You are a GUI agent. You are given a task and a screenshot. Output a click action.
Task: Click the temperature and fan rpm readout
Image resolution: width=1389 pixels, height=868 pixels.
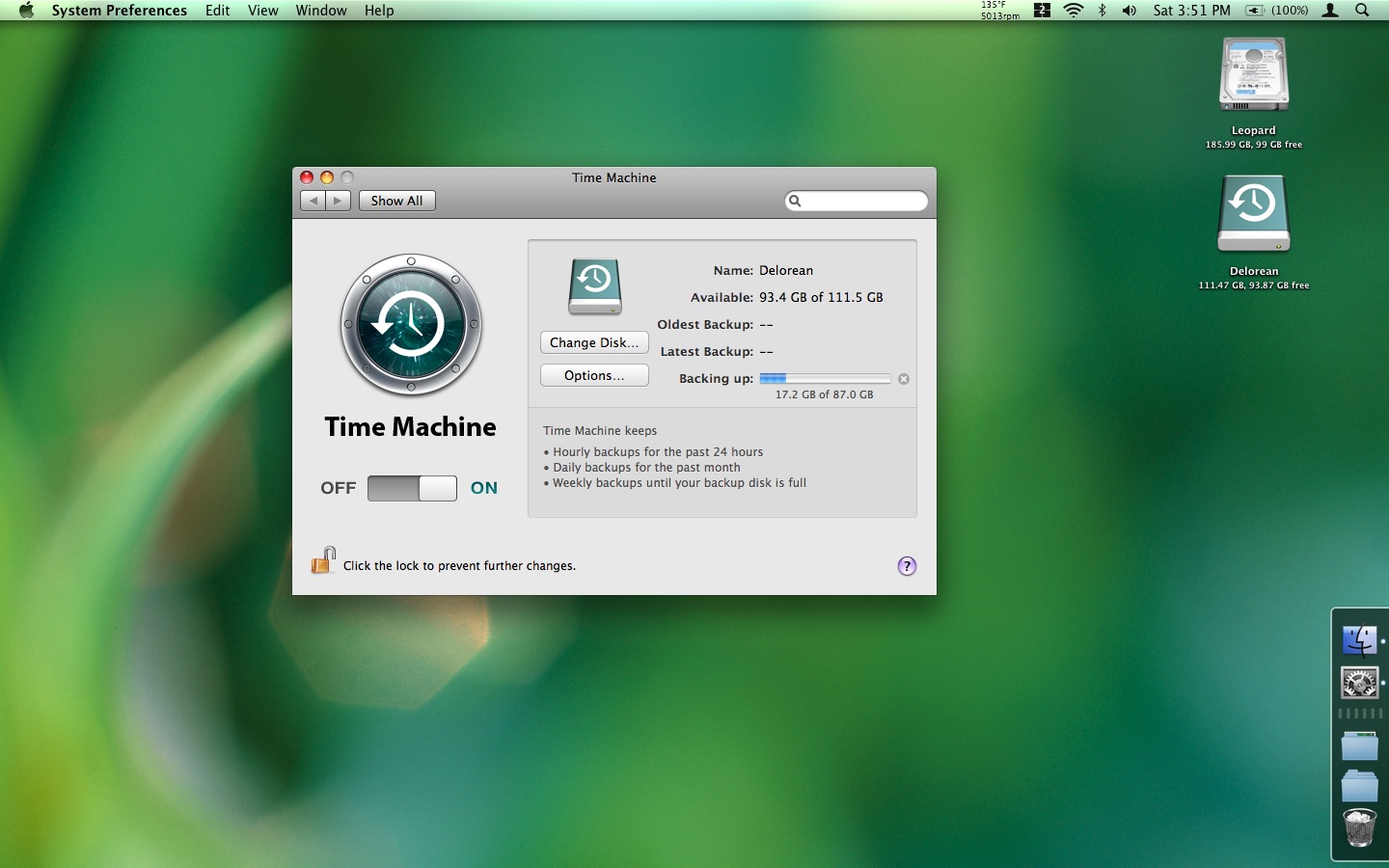coord(1000,11)
